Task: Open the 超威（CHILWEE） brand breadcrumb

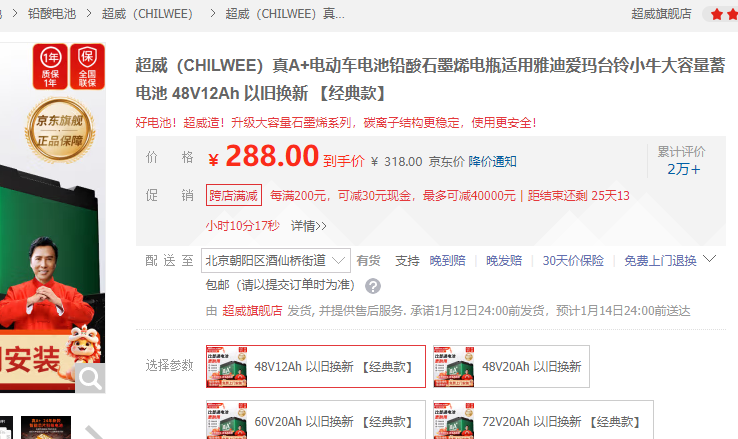Action: pos(147,14)
